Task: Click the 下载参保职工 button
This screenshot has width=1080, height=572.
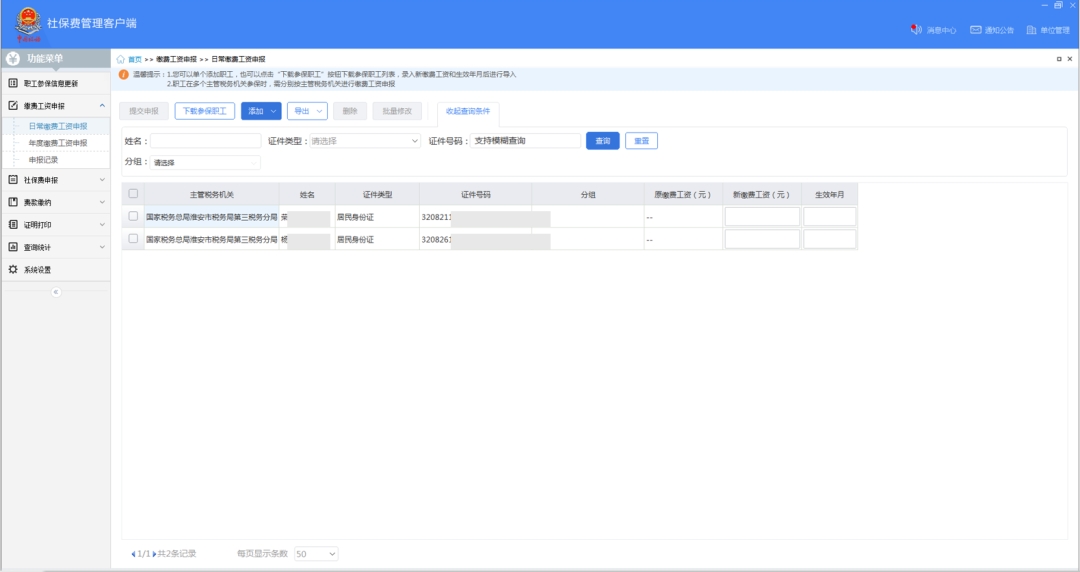Action: 205,111
